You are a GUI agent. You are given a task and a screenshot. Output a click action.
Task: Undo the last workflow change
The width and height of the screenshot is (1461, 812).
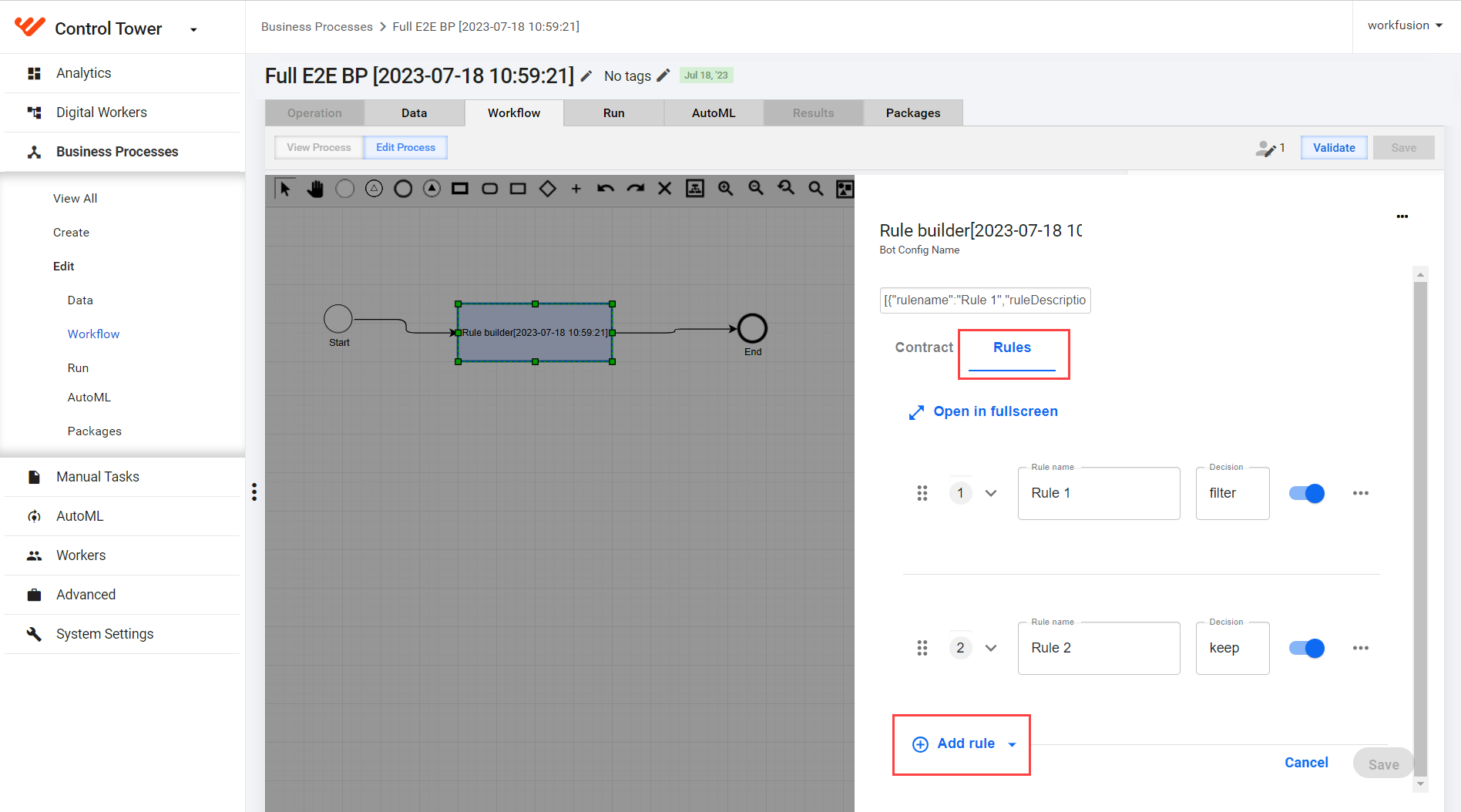tap(606, 189)
